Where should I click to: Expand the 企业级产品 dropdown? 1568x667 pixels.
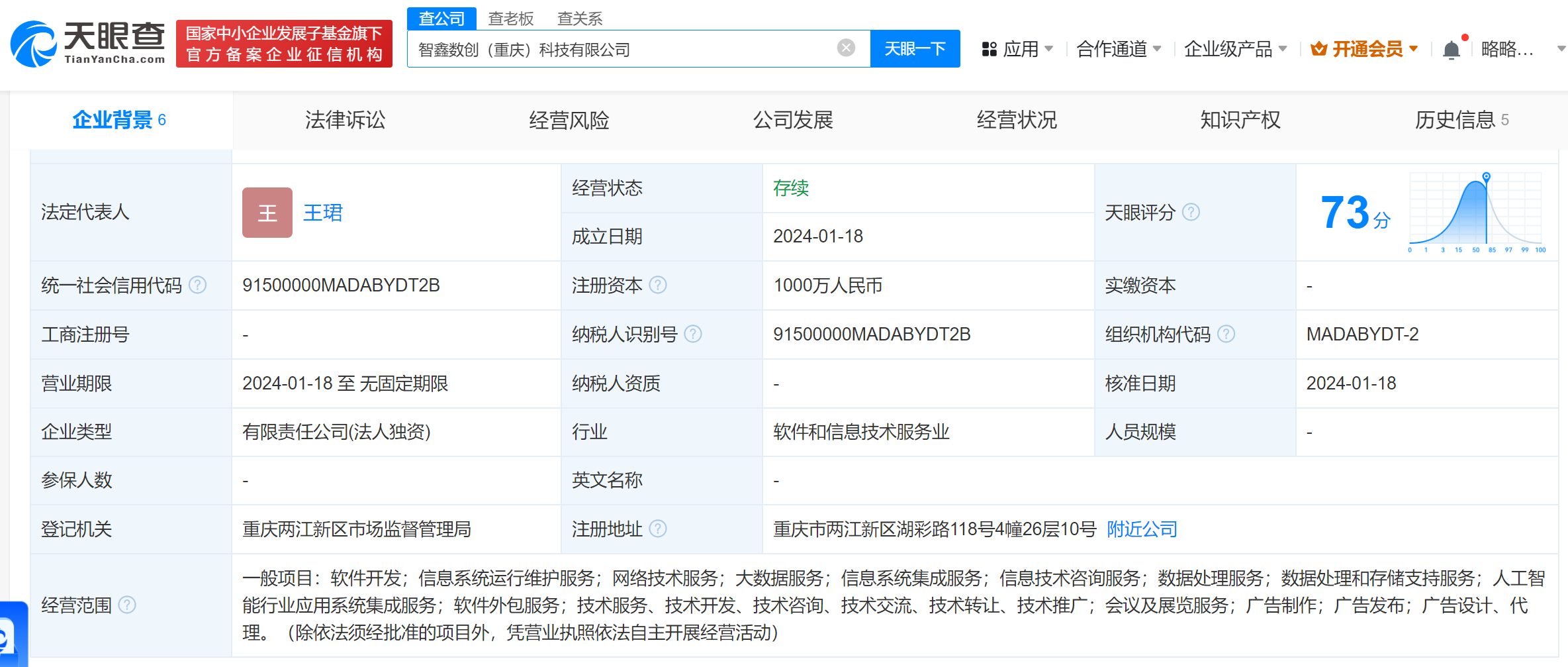pos(1283,49)
